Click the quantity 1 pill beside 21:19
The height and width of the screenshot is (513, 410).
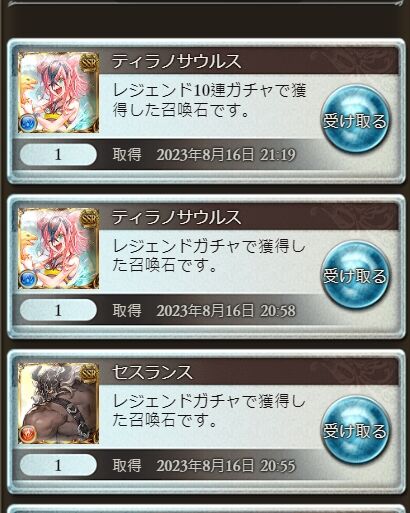coord(58,155)
